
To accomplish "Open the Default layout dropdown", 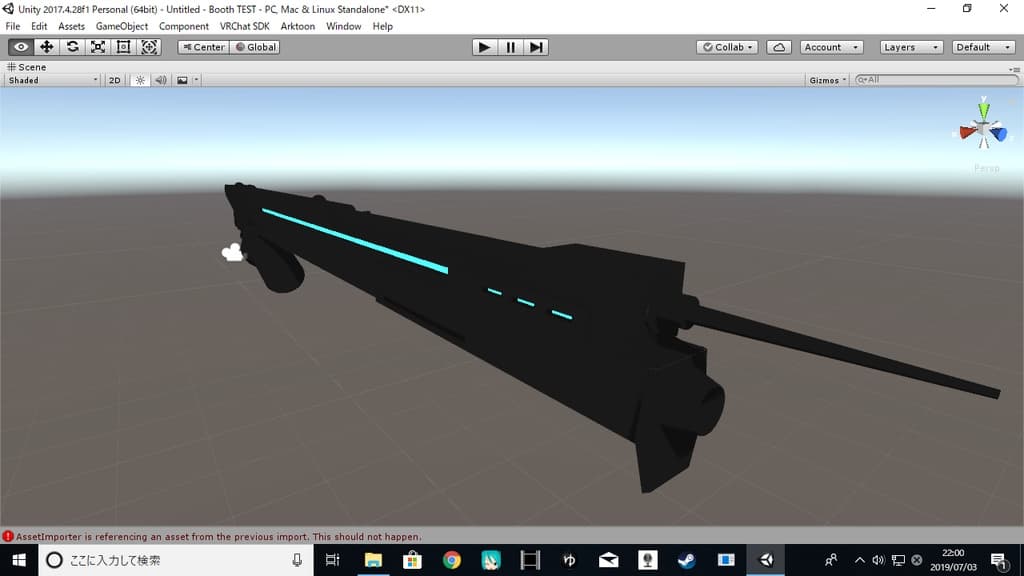I will [984, 47].
